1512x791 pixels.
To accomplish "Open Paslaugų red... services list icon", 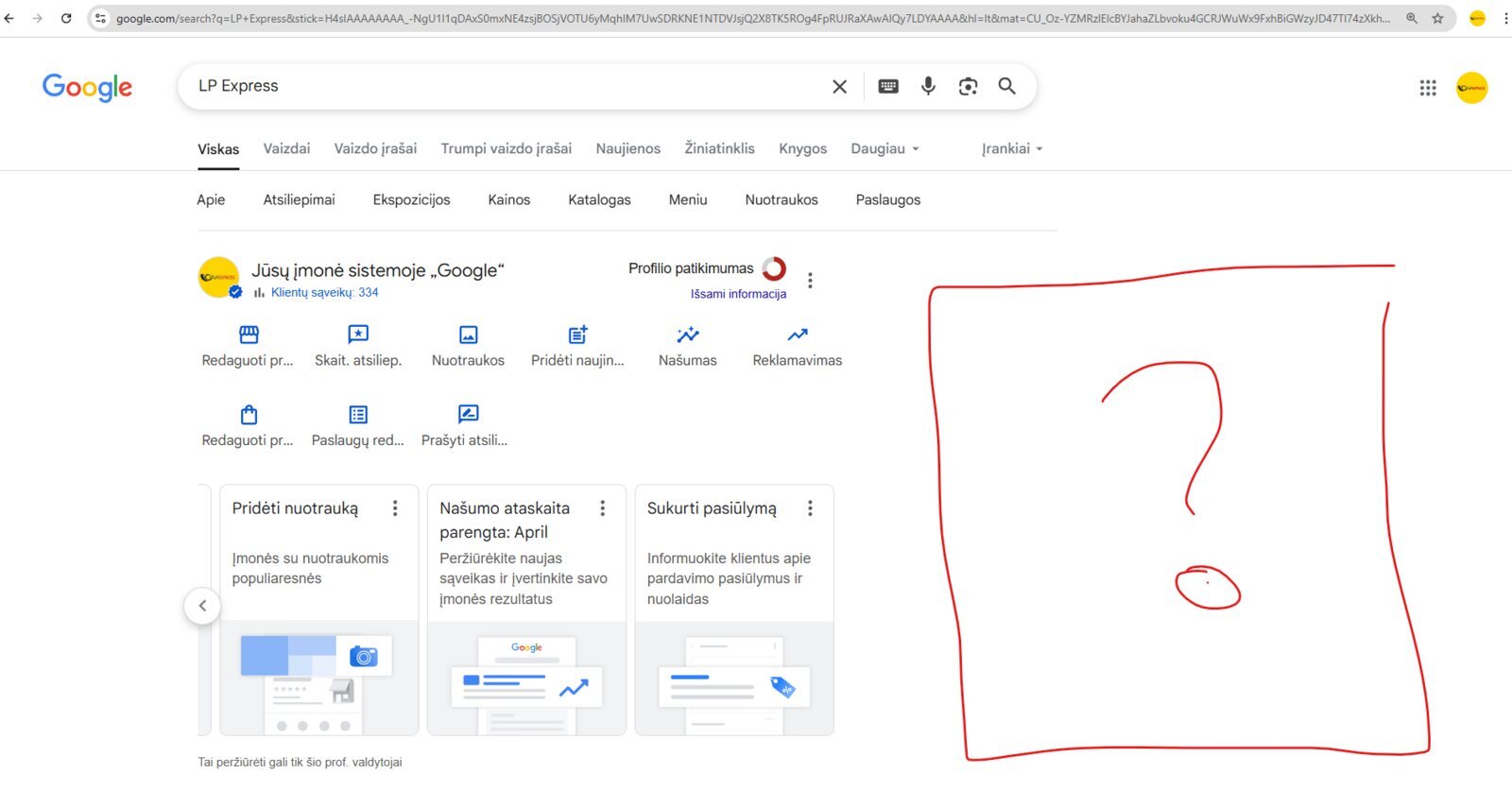I will 358,414.
